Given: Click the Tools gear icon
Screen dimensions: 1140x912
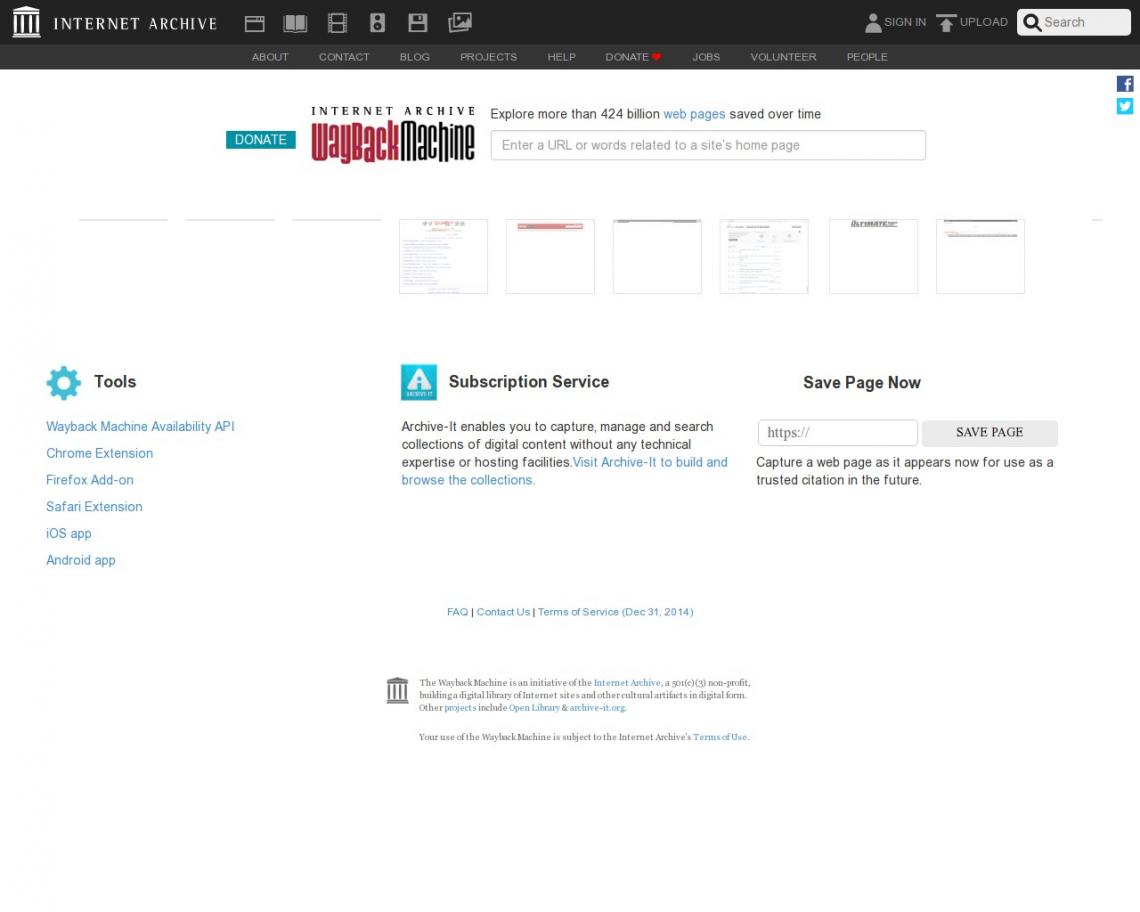Looking at the screenshot, I should (x=64, y=383).
